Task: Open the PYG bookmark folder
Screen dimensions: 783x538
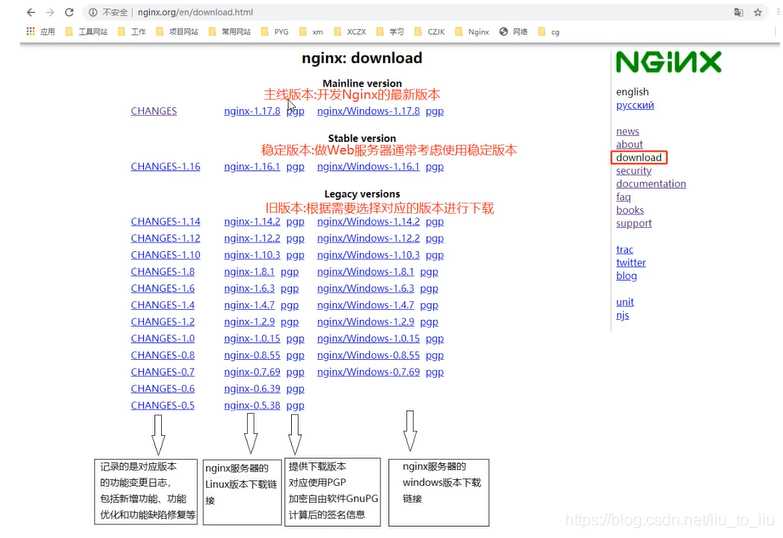Action: coord(275,31)
